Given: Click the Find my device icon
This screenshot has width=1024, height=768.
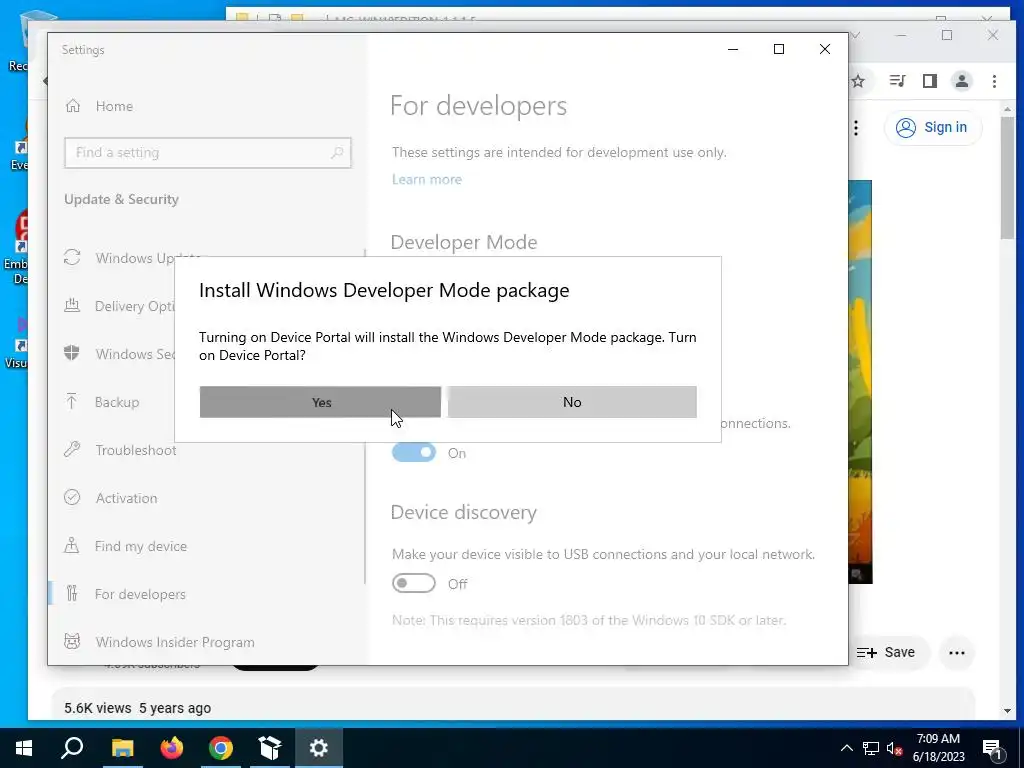Looking at the screenshot, I should [72, 545].
